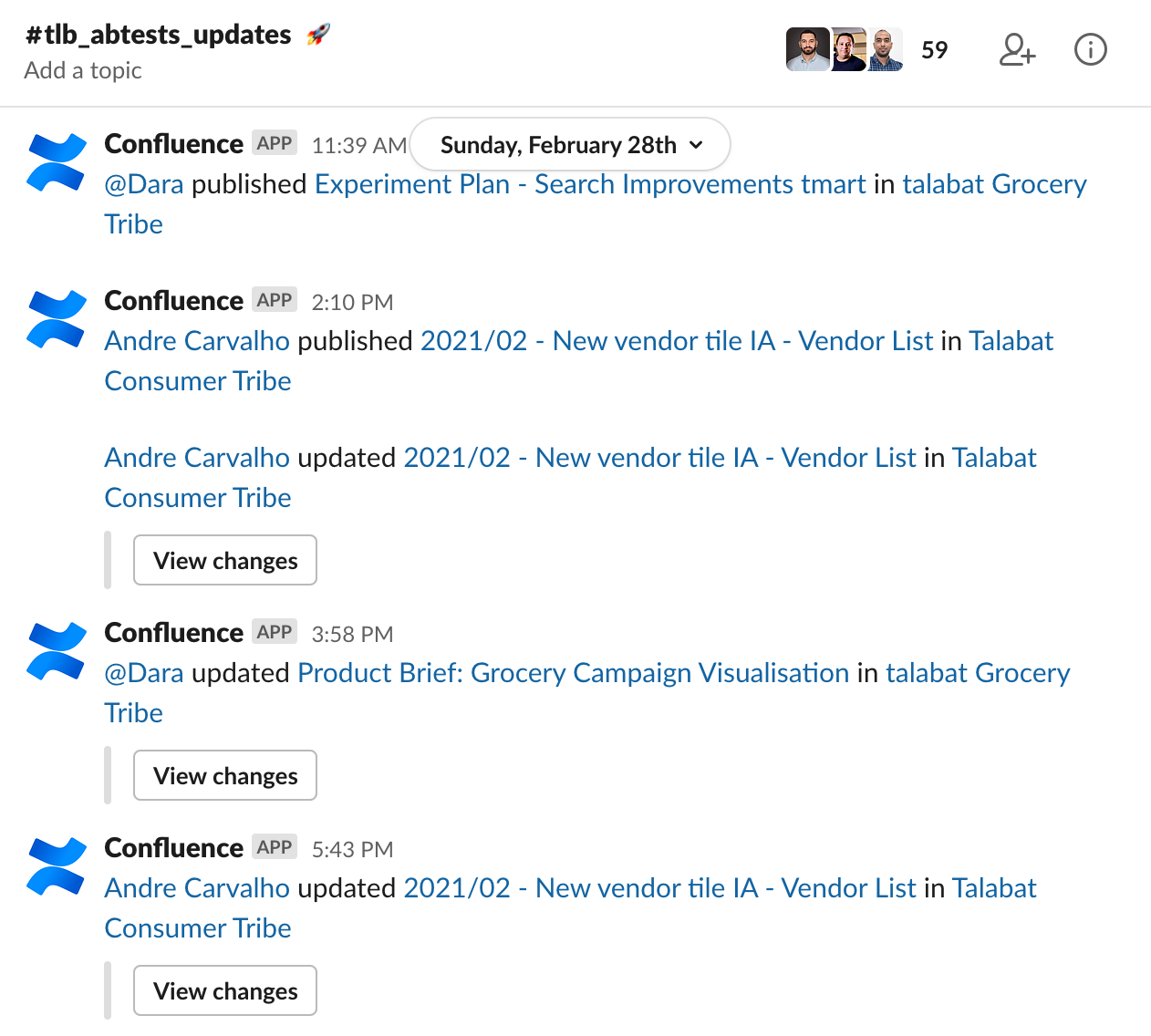Click the 11:39 AM timestamp
This screenshot has height=1036, width=1151.
tap(358, 146)
